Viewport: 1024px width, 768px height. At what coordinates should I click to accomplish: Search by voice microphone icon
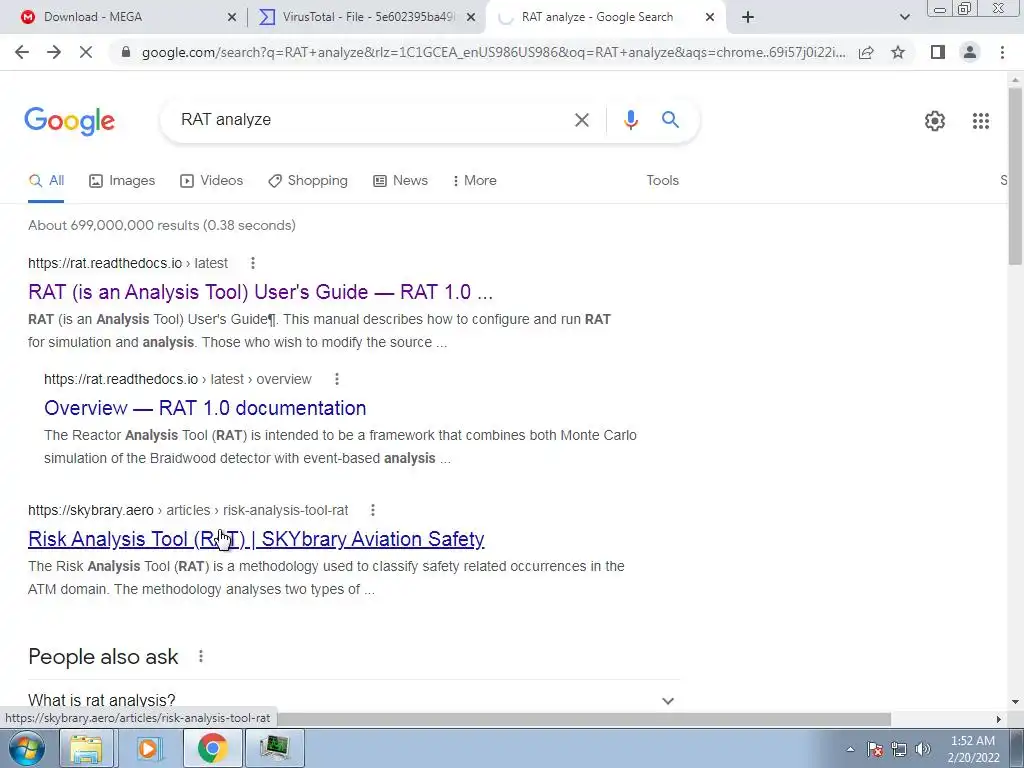click(x=630, y=120)
